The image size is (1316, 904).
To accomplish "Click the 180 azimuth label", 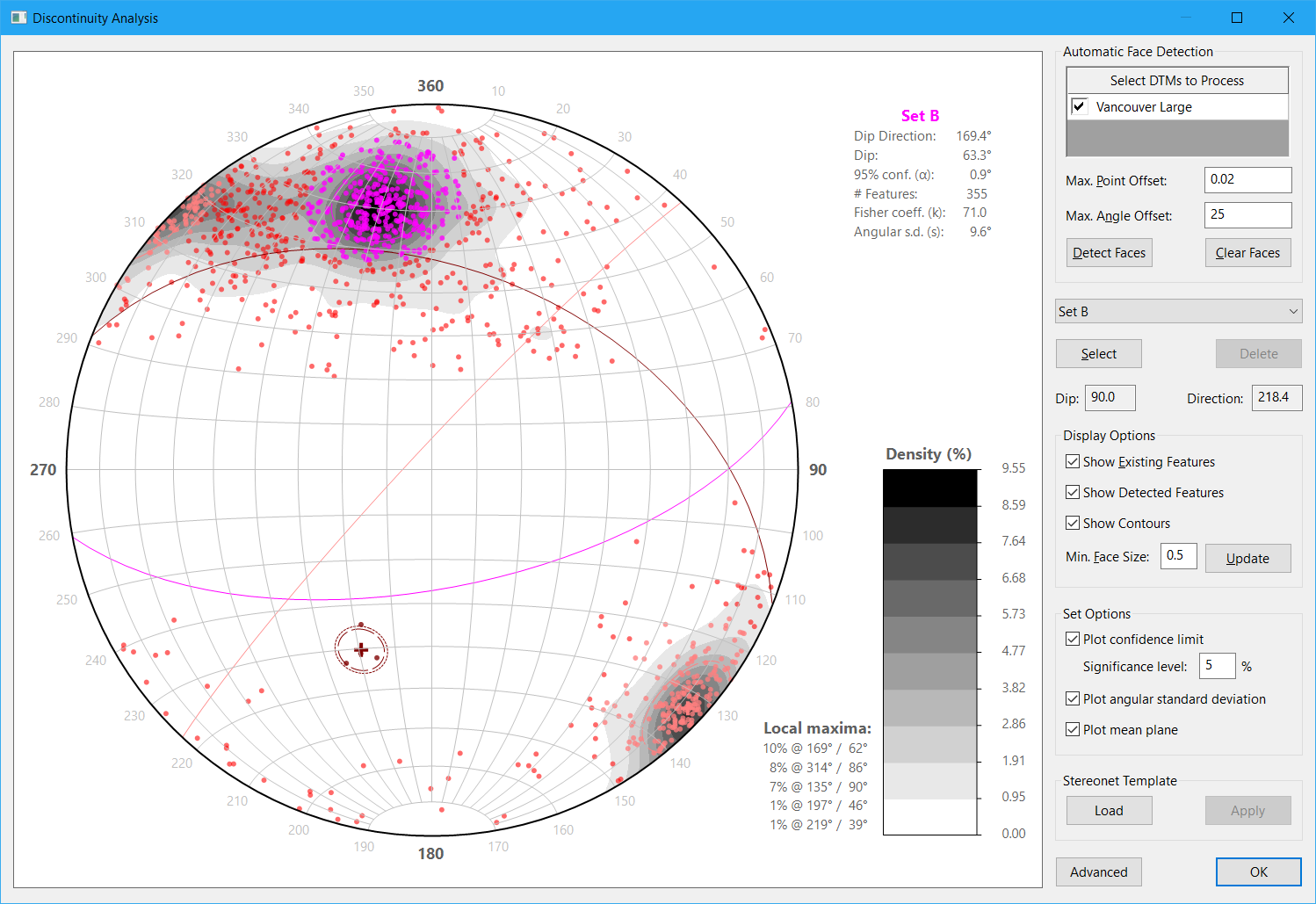I will [430, 853].
